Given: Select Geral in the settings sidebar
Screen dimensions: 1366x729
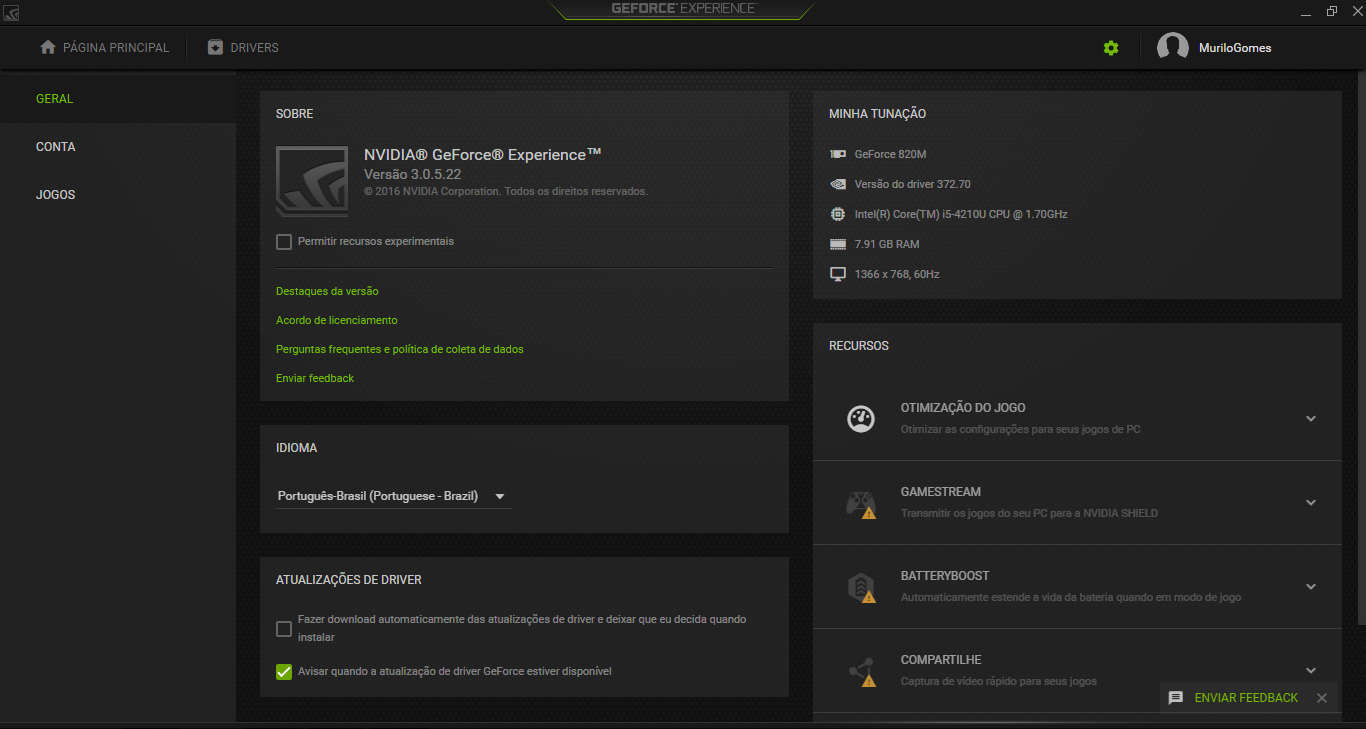Looking at the screenshot, I should pyautogui.click(x=118, y=99).
